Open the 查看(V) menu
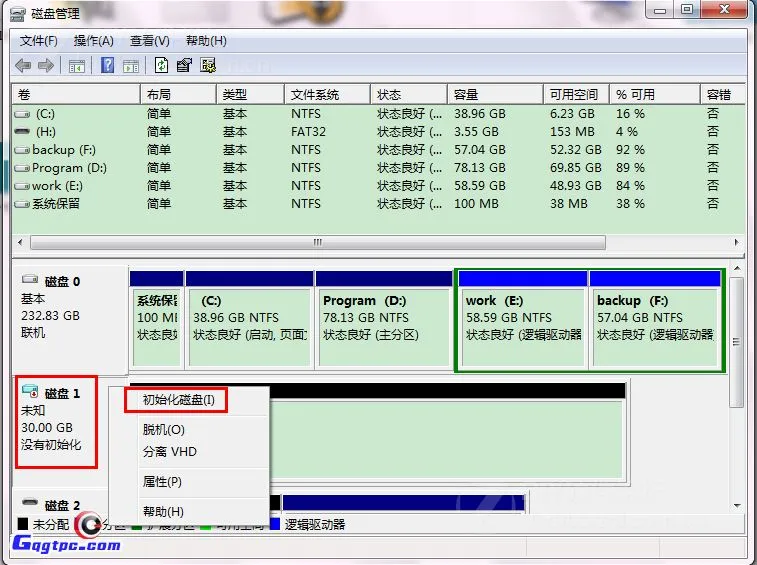Viewport: 757px width, 565px height. coord(150,41)
